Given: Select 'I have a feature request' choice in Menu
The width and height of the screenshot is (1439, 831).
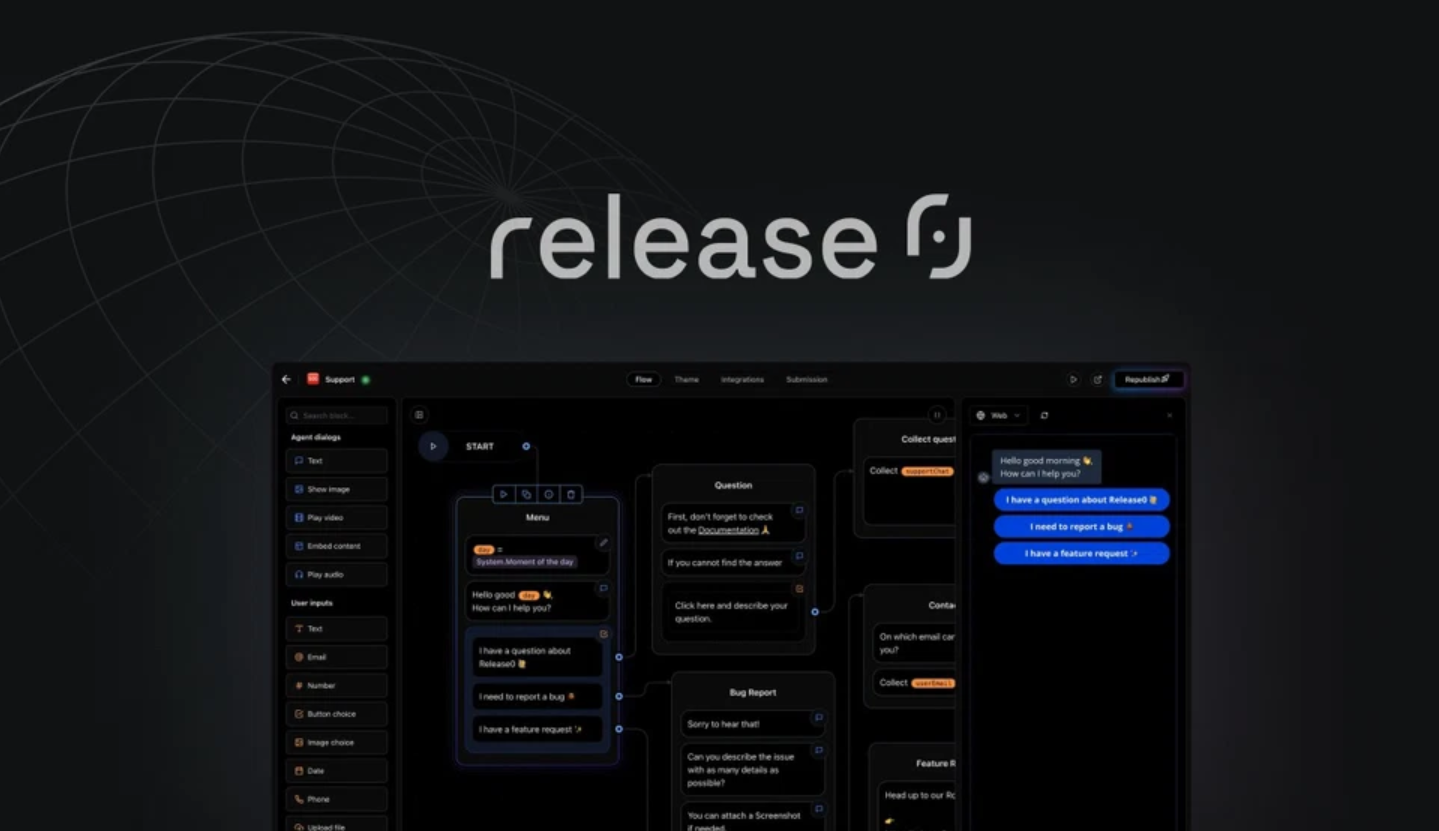Looking at the screenshot, I should tap(537, 729).
